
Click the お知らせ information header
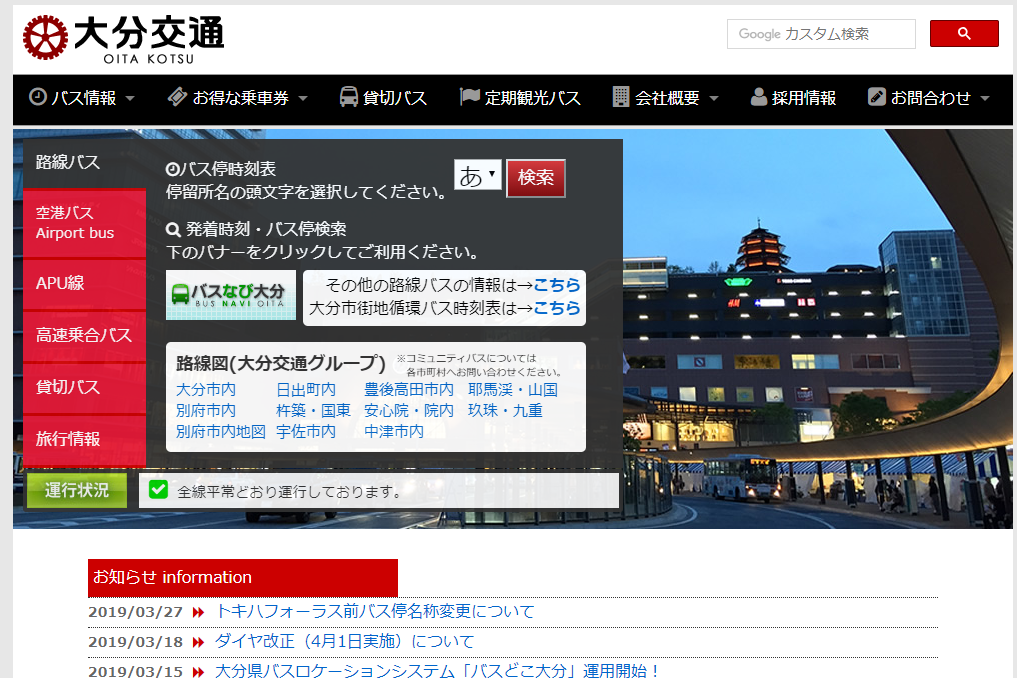[243, 577]
